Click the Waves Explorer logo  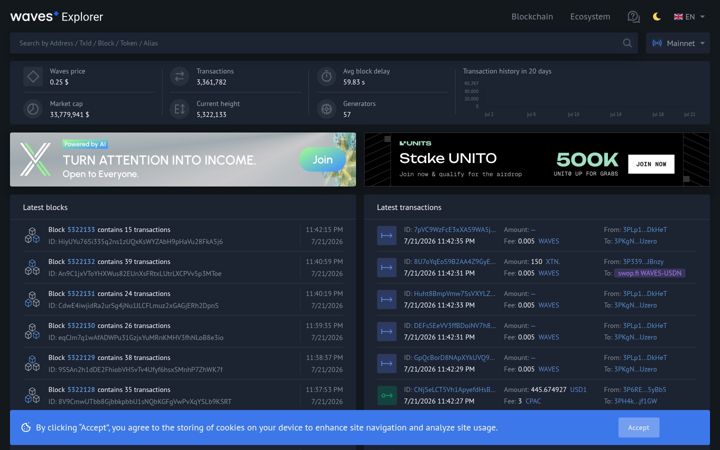(x=56, y=17)
